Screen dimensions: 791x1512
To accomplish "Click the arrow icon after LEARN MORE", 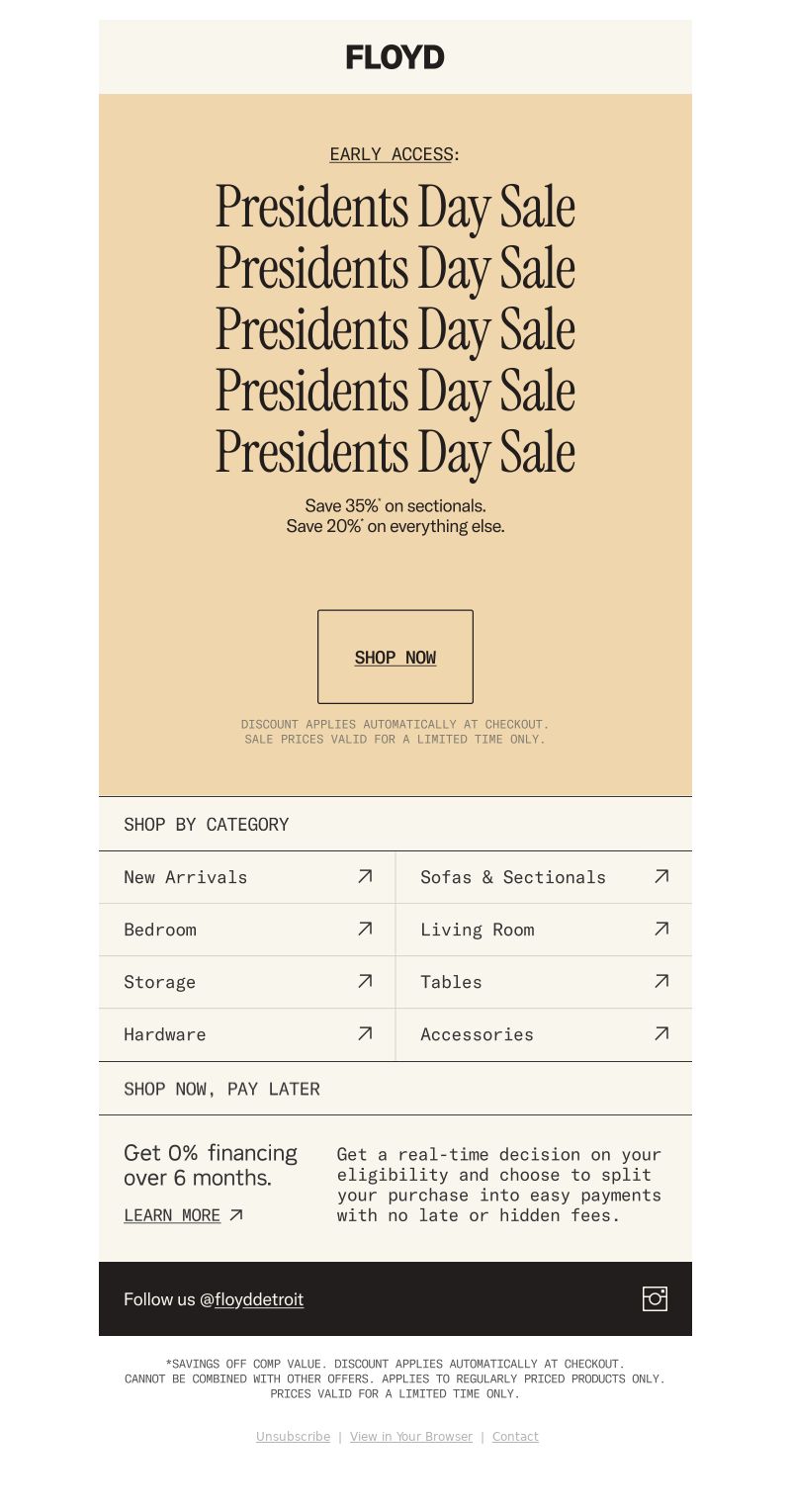I will (236, 1215).
